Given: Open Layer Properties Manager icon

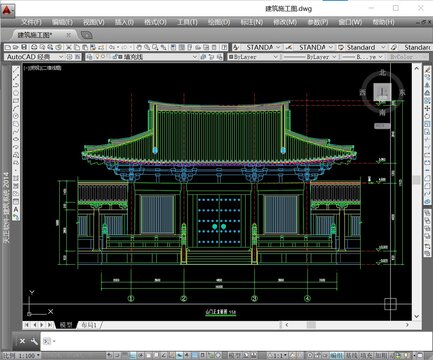Looking at the screenshot, I should (89, 57).
